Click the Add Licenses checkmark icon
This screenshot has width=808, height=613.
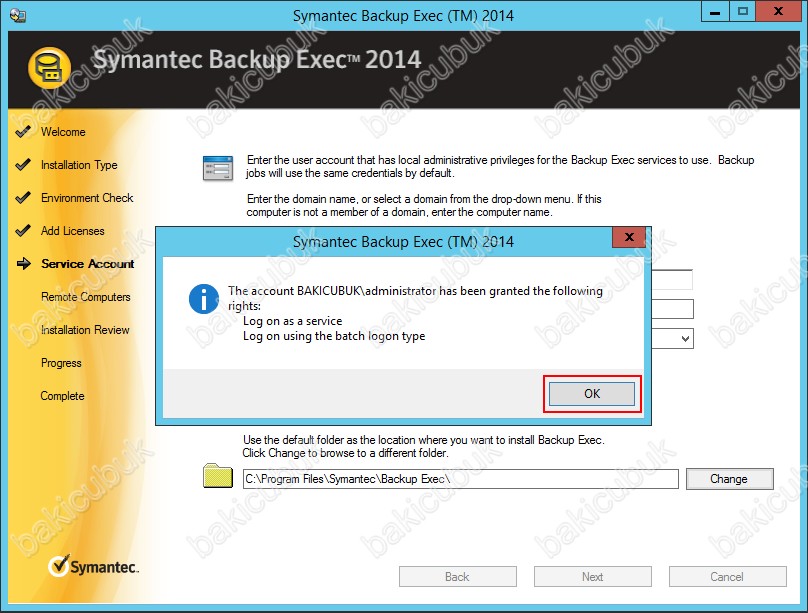pyautogui.click(x=23, y=230)
